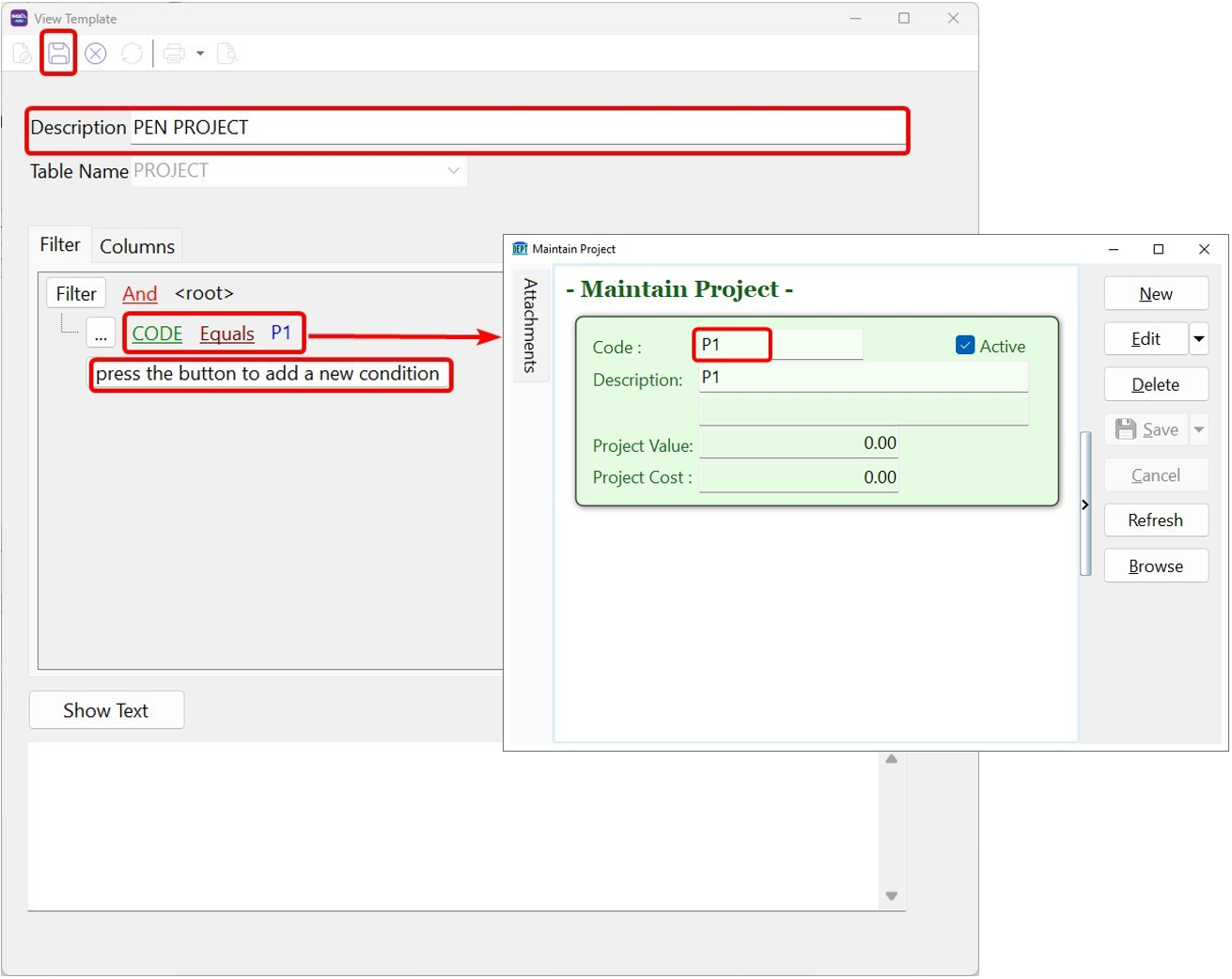Image resolution: width=1232 pixels, height=979 pixels.
Task: Click the Print Preview toolbar icon
Action: (226, 54)
